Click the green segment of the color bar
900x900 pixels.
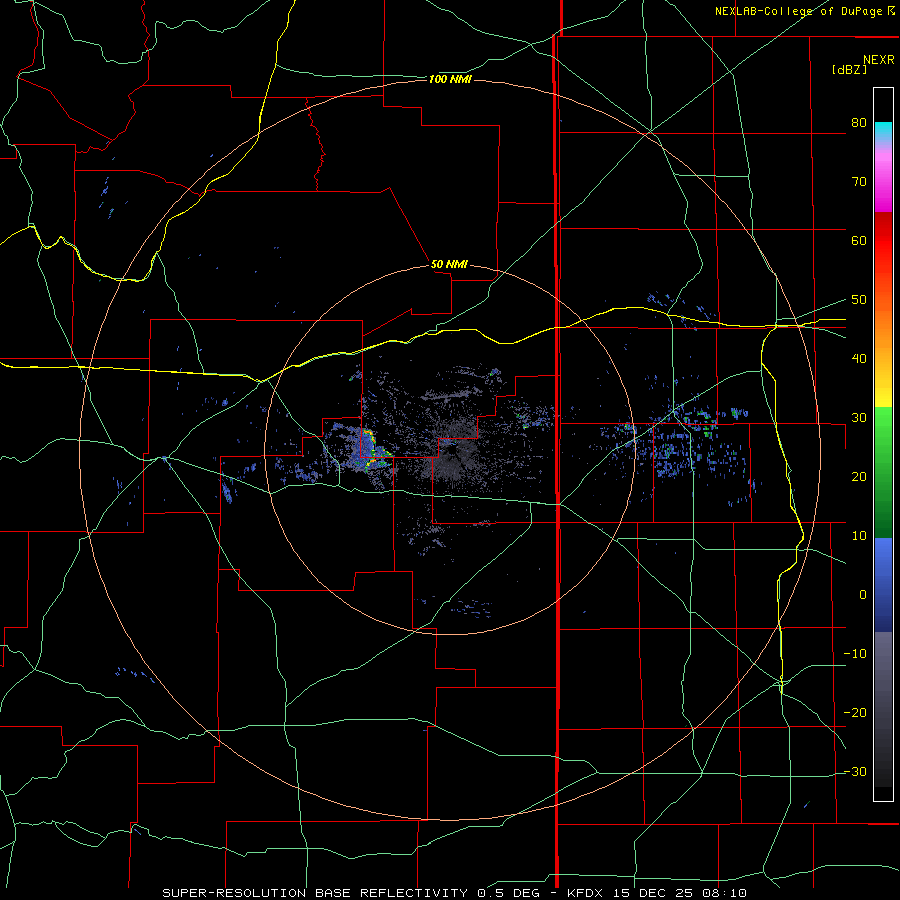883,472
